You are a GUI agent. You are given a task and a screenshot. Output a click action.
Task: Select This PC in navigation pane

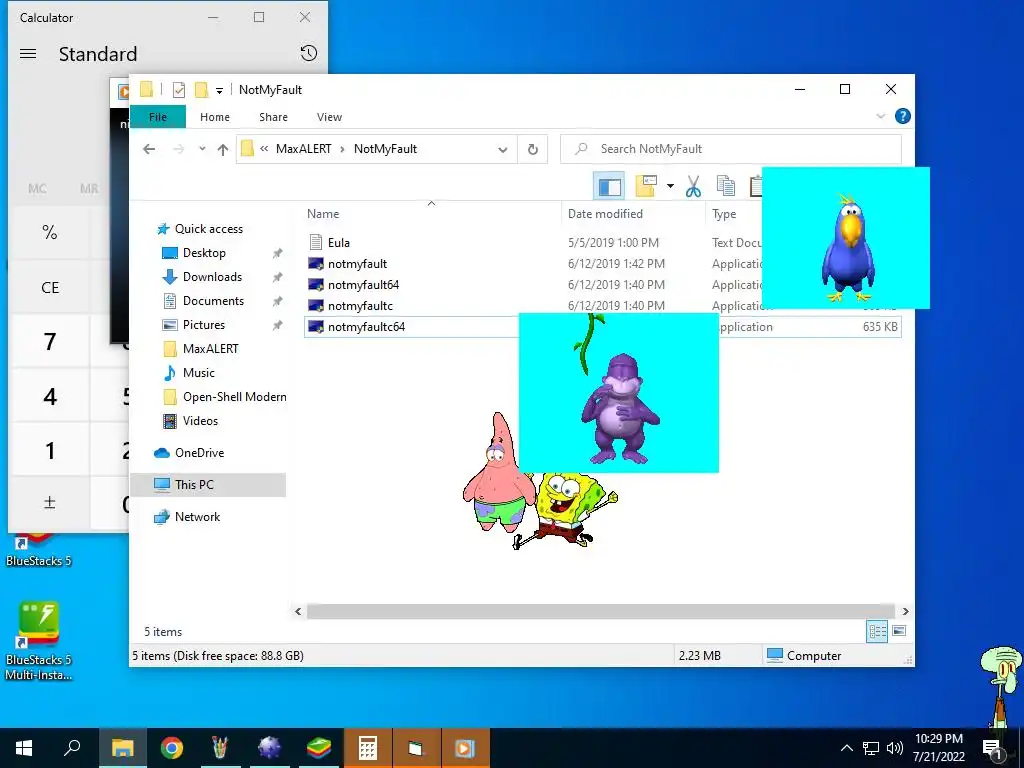(x=194, y=485)
